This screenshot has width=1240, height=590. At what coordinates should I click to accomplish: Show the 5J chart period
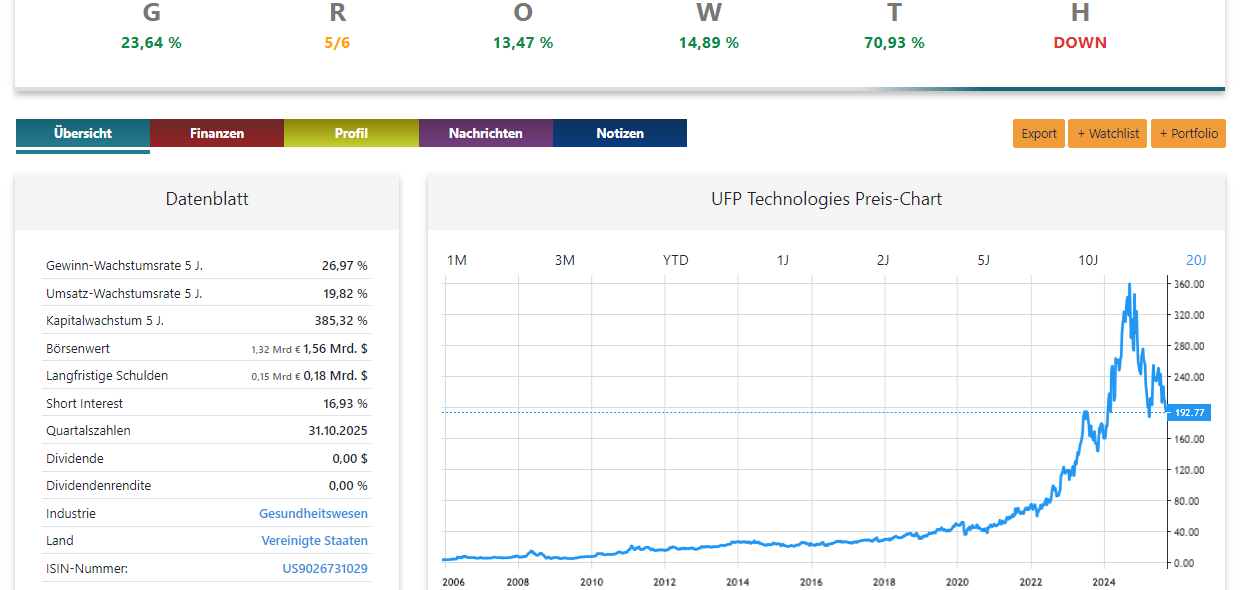point(983,260)
